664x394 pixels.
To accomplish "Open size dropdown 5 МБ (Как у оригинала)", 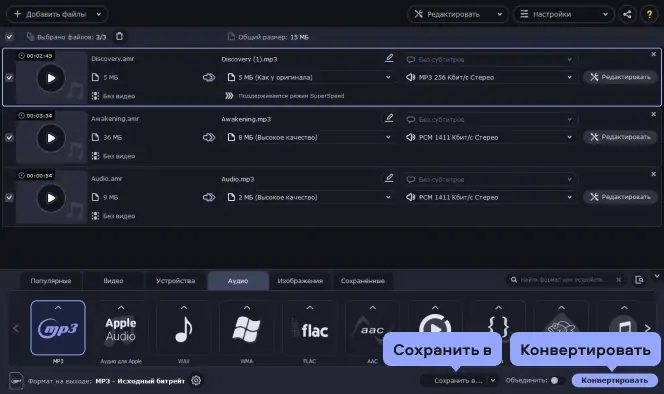I will 309,78.
